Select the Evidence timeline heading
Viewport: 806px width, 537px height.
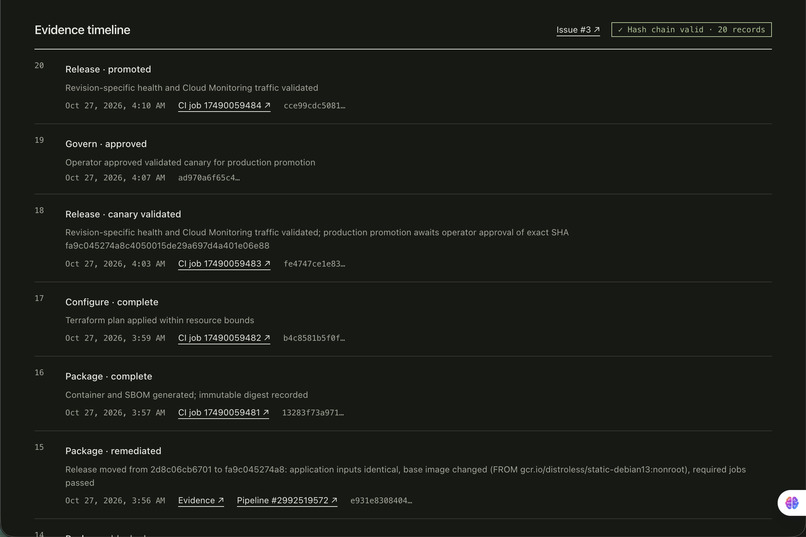(x=82, y=30)
